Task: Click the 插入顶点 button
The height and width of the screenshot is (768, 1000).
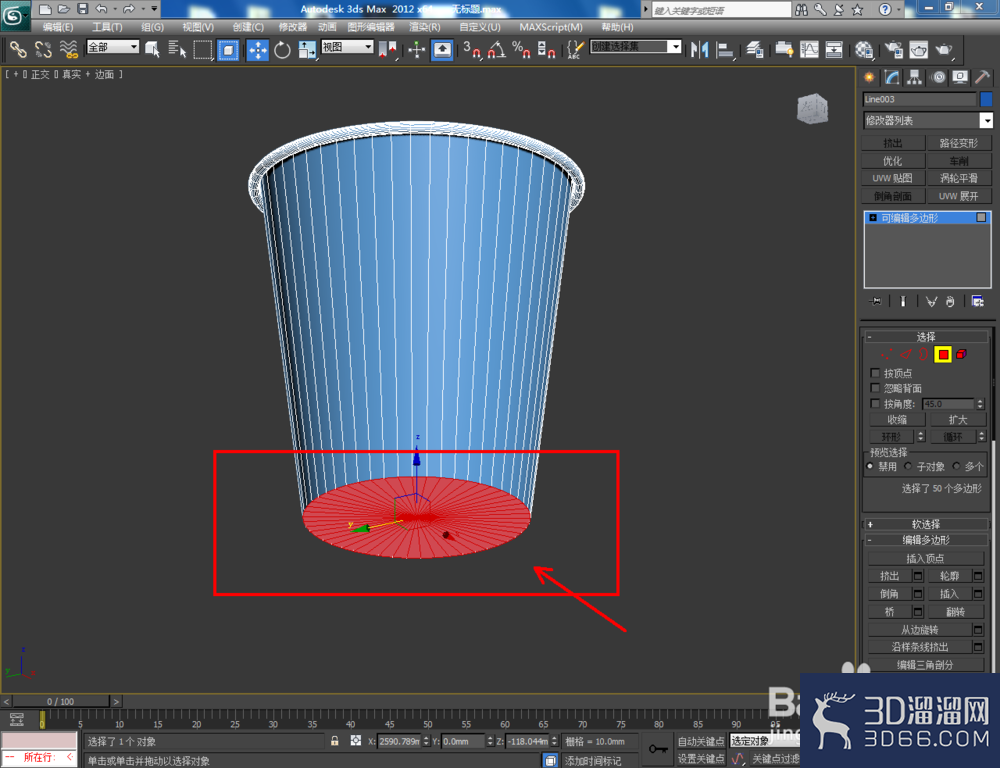Action: tap(925, 558)
